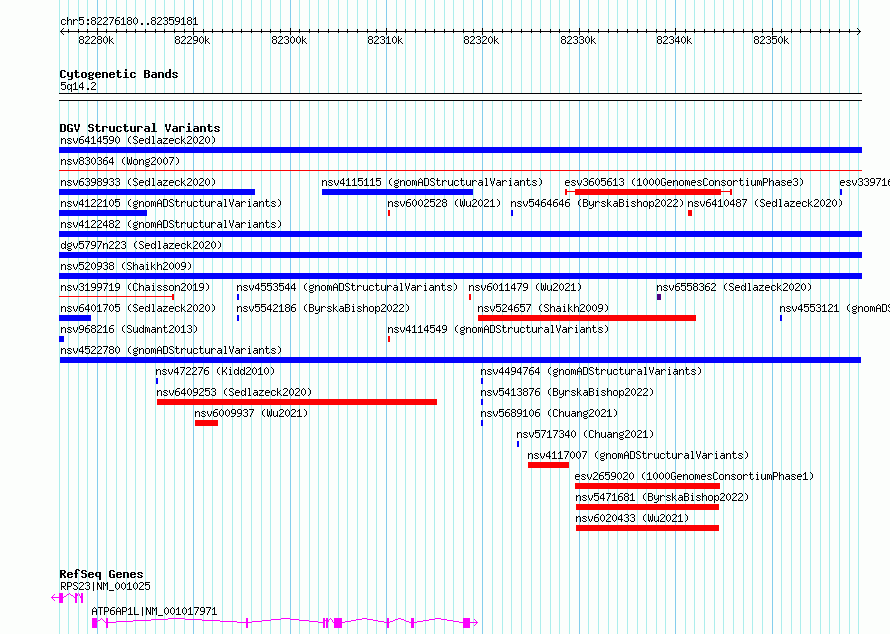Click nsv6020433 (Wu2021) label
Image resolution: width=890 pixels, height=634 pixels.
pos(632,518)
